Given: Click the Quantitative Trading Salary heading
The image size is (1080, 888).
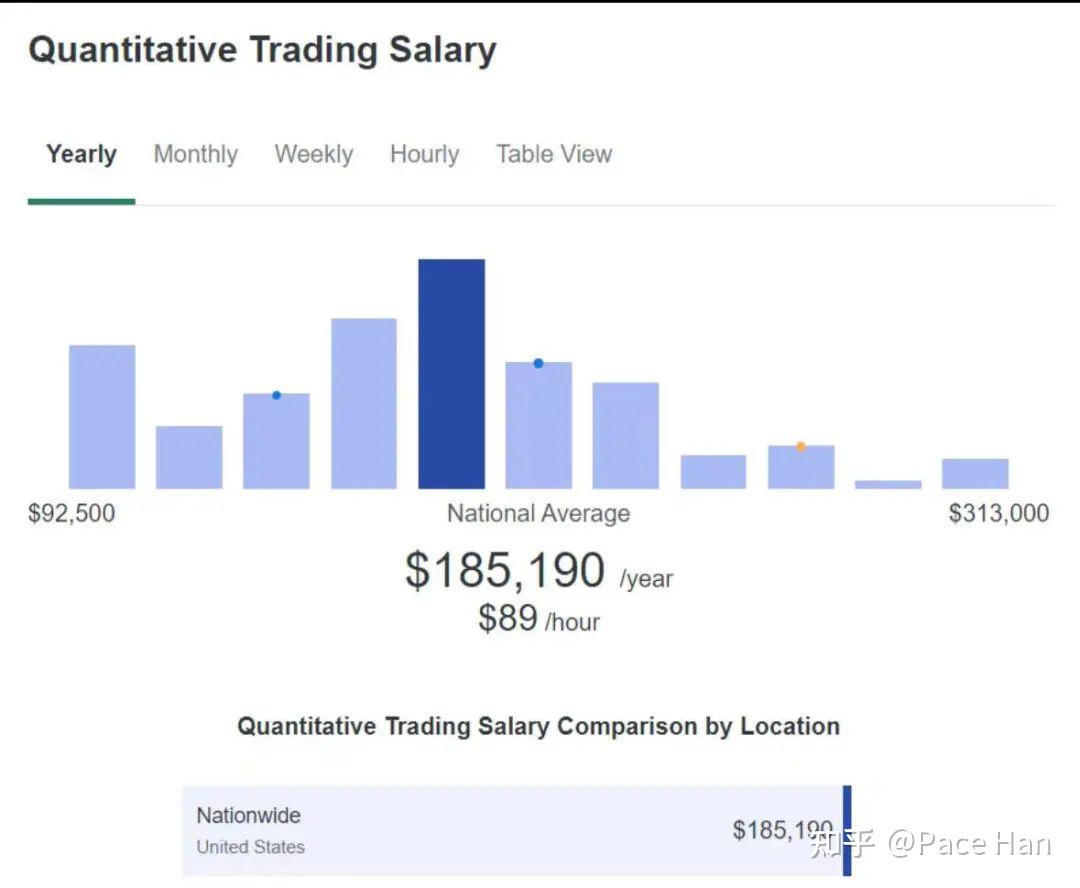Looking at the screenshot, I should coord(263,49).
